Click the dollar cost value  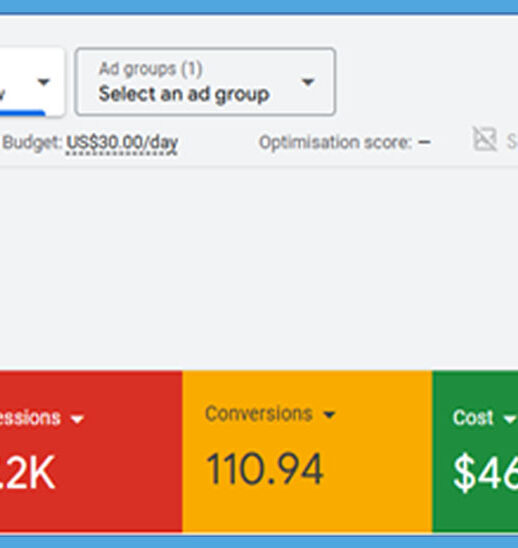point(485,474)
